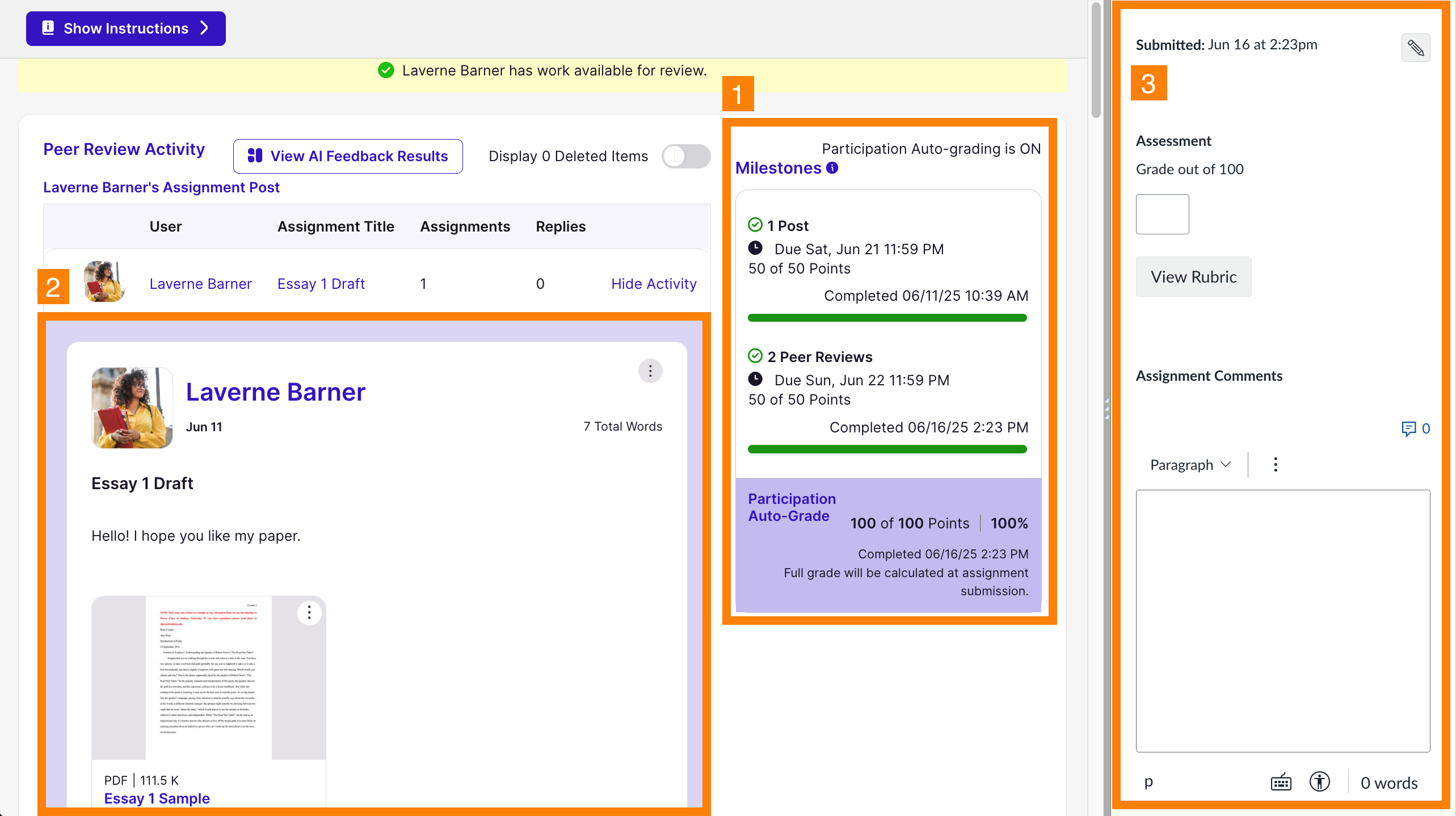The width and height of the screenshot is (1456, 816).
Task: Click the 1 Post completed checkmark
Action: 755,224
